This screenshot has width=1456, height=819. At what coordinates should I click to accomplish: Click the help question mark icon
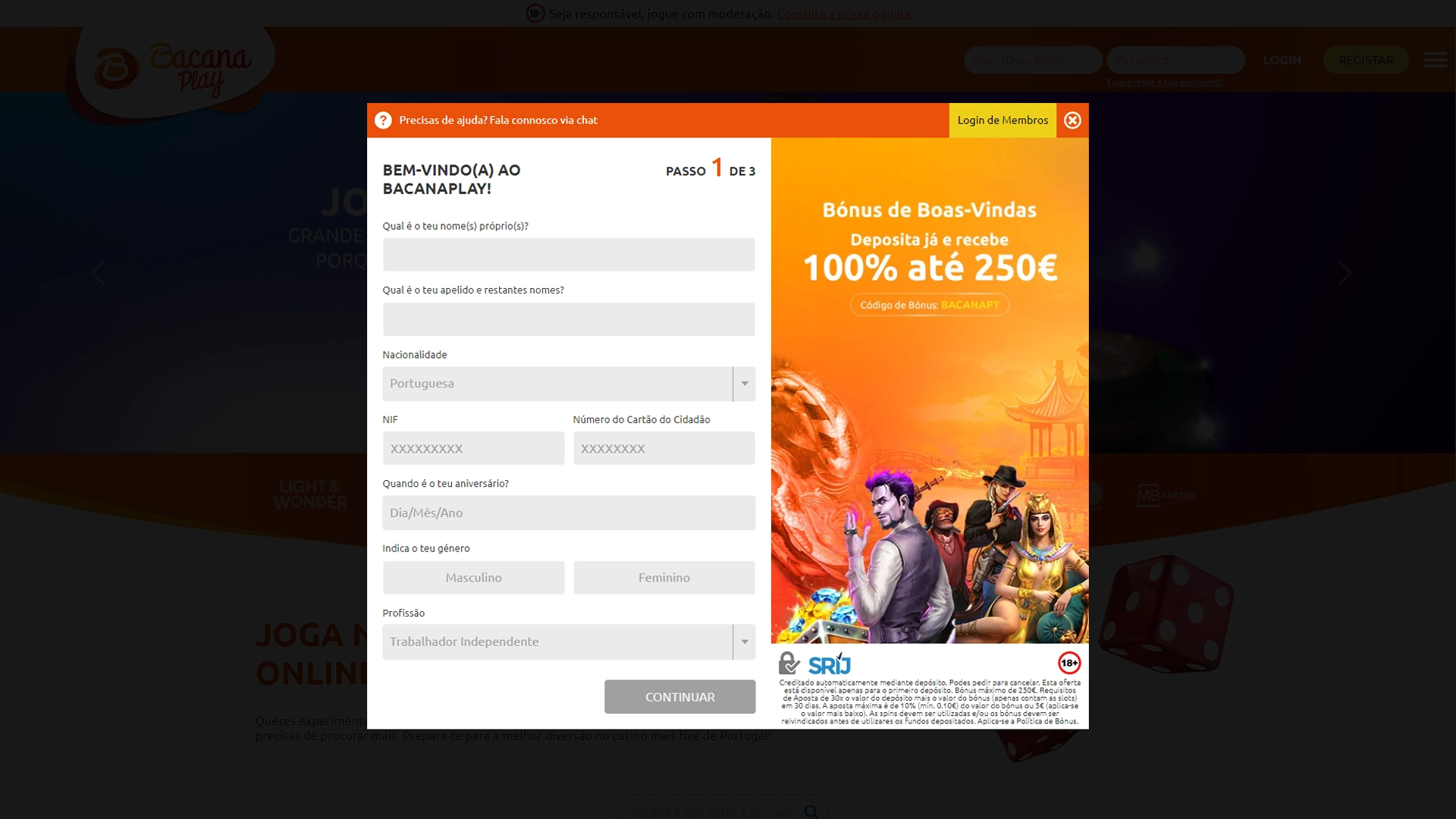click(383, 120)
